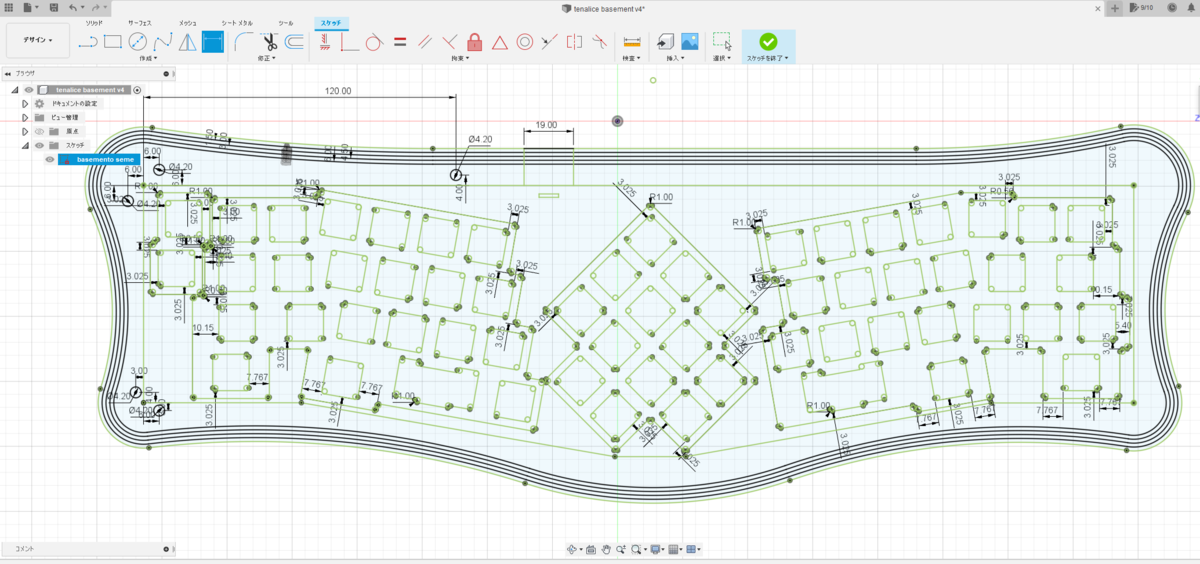The image size is (1200, 564).
Task: Open Display Settings dropdown
Action: pyautogui.click(x=657, y=549)
